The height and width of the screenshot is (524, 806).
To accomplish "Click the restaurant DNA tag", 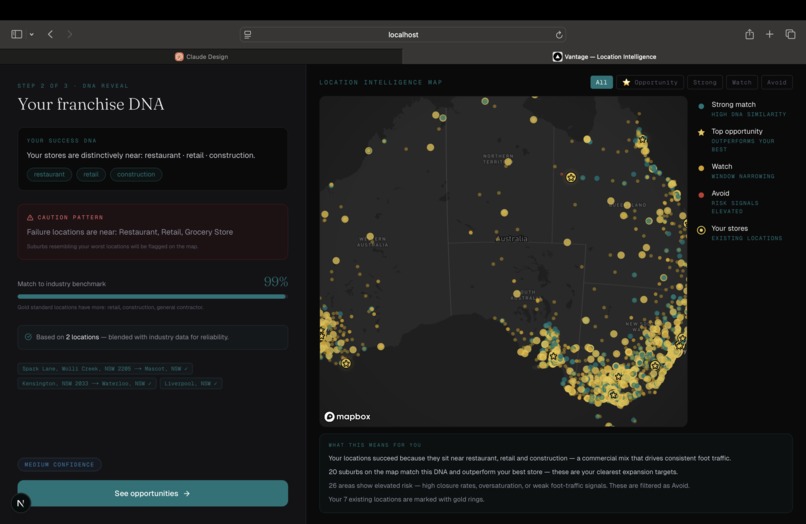I will pyautogui.click(x=49, y=174).
